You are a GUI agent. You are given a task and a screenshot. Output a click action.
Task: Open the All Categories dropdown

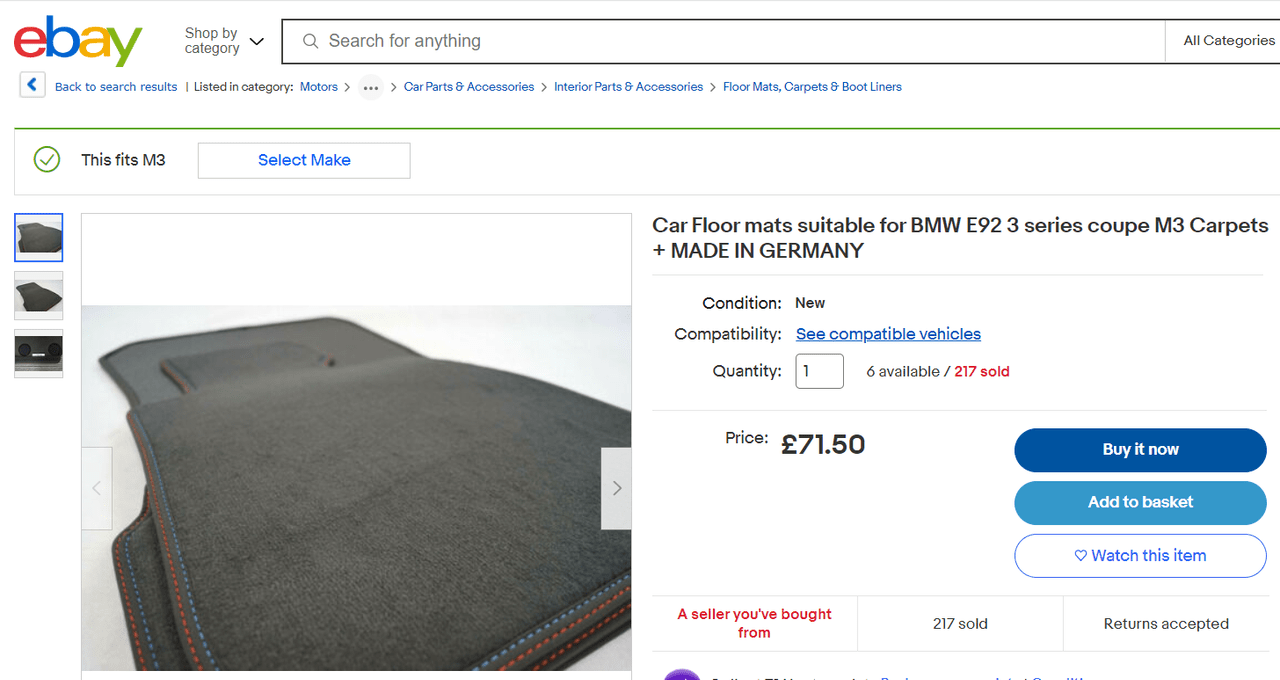(x=1228, y=40)
